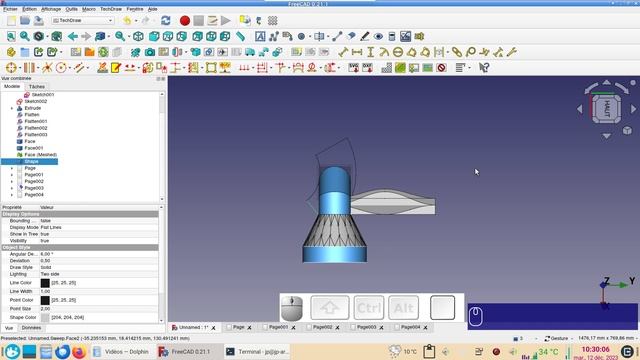640x360 pixels.
Task: Close the Page001 document tab
Action: point(293,327)
